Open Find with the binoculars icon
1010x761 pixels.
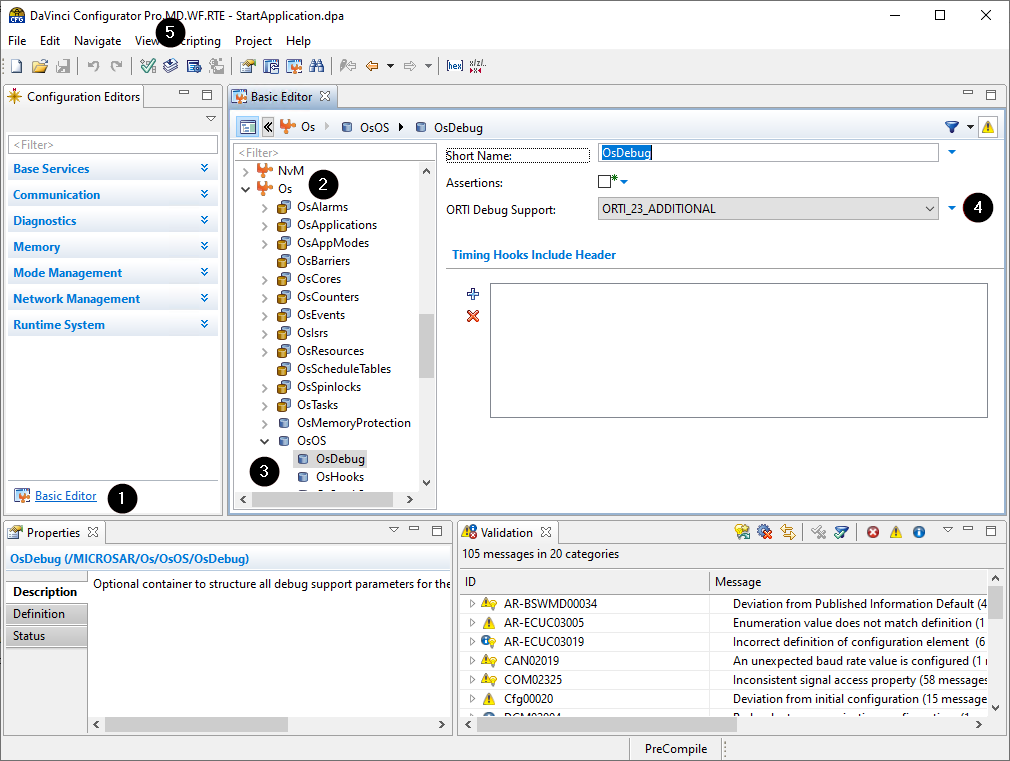[x=316, y=66]
